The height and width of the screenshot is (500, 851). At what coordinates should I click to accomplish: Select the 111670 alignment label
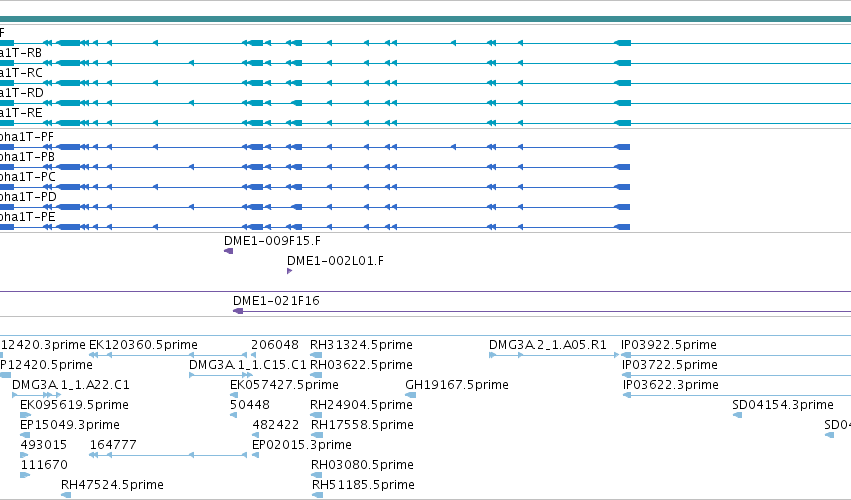pos(44,465)
